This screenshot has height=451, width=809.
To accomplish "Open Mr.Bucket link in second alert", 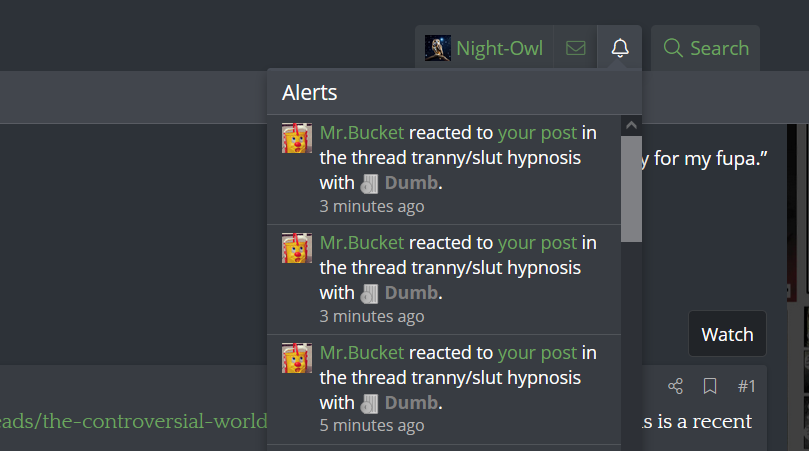I will [362, 243].
